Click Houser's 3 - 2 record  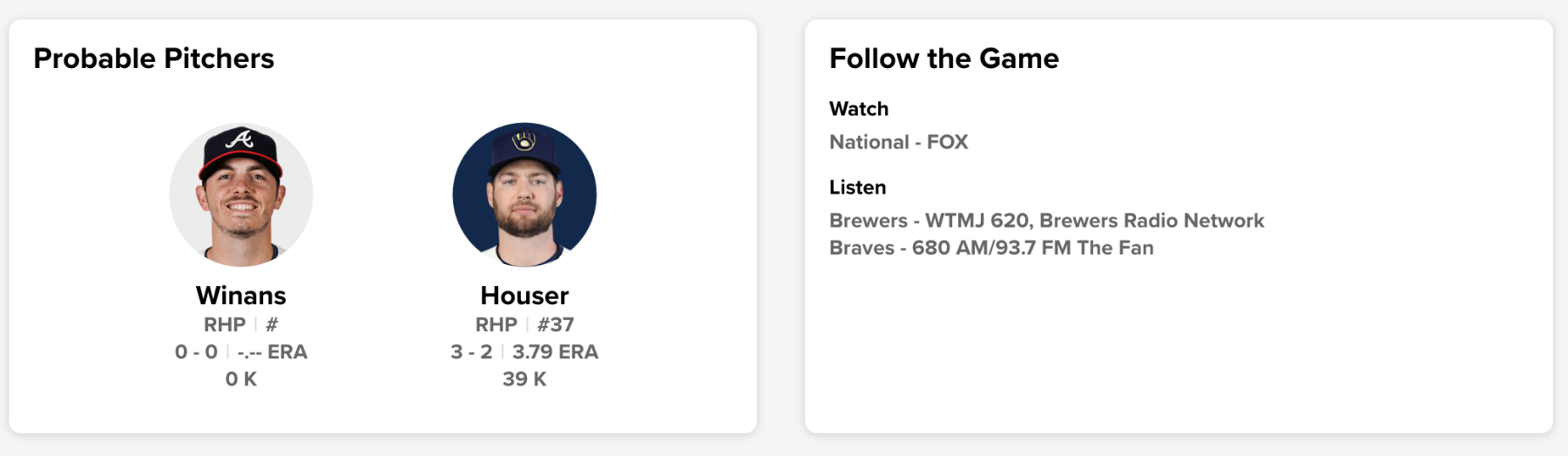471,352
